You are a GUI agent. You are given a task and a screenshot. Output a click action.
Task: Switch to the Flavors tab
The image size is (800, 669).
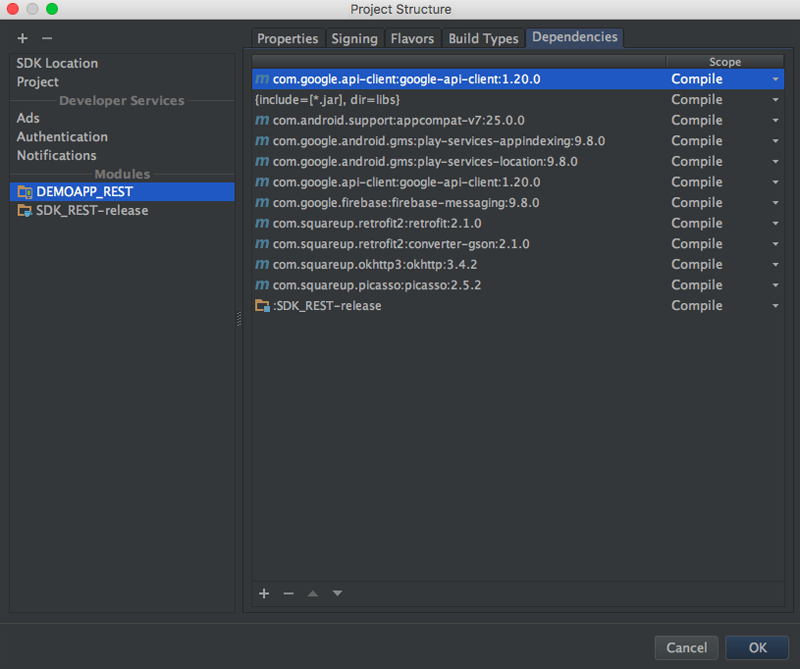412,38
